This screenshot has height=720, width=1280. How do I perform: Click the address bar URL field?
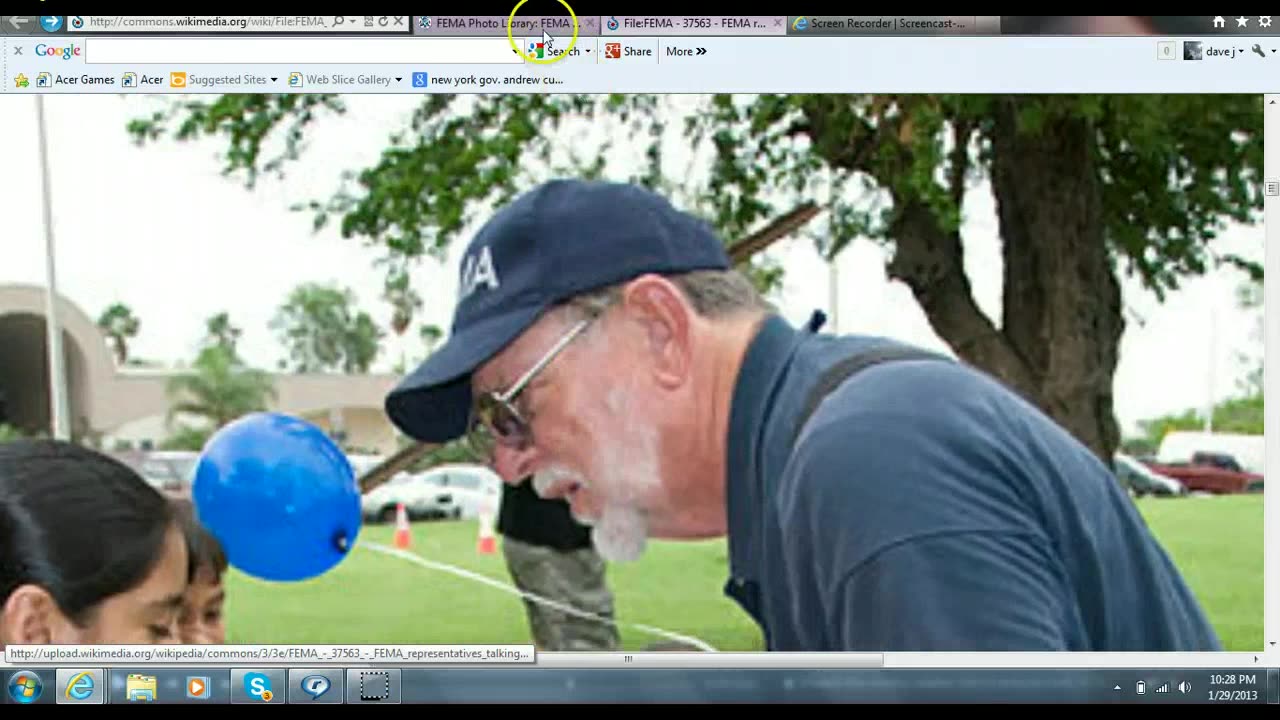(x=208, y=22)
